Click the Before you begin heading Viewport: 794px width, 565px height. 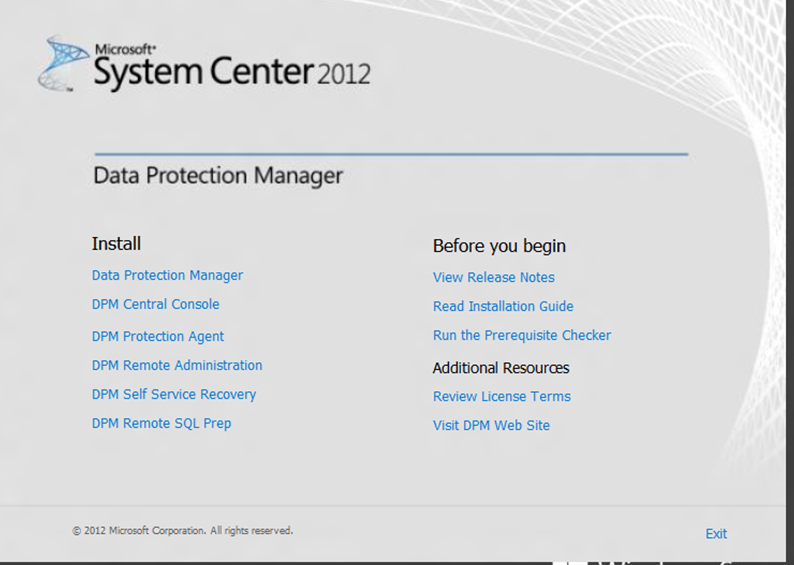point(499,246)
